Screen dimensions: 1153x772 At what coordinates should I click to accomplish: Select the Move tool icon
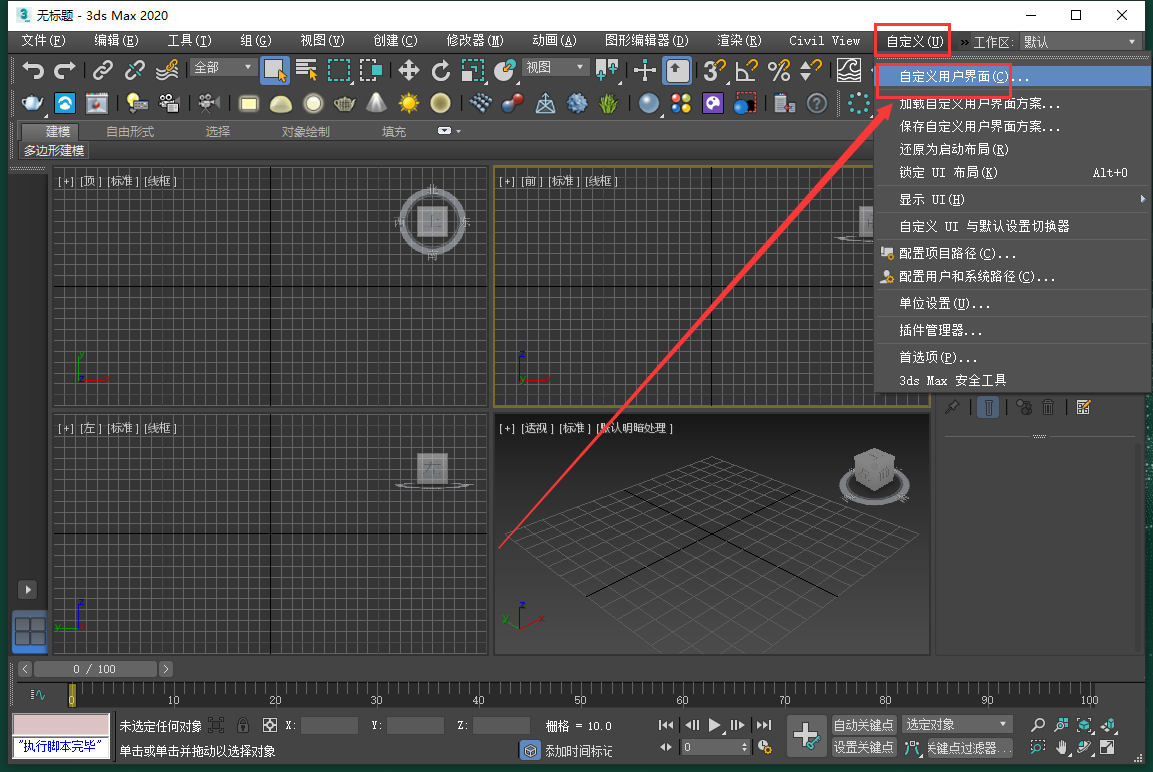408,70
